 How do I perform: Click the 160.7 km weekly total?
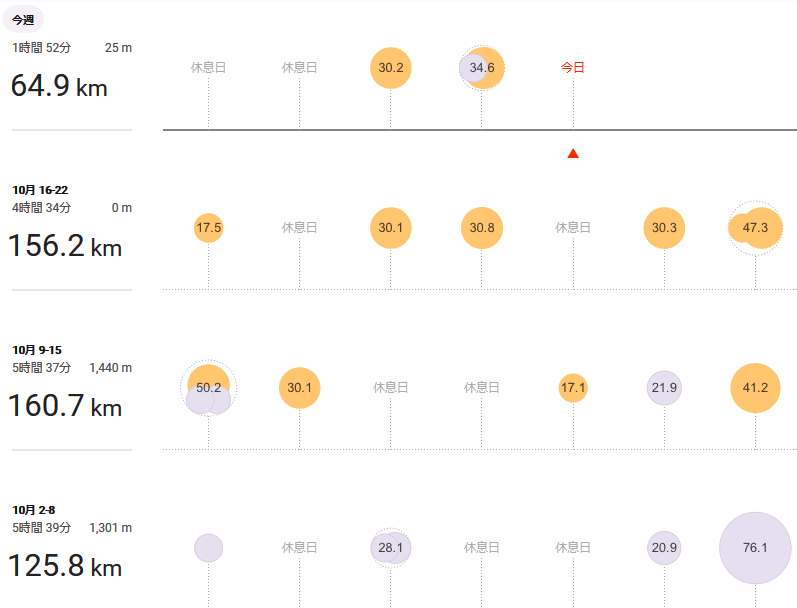click(x=65, y=406)
